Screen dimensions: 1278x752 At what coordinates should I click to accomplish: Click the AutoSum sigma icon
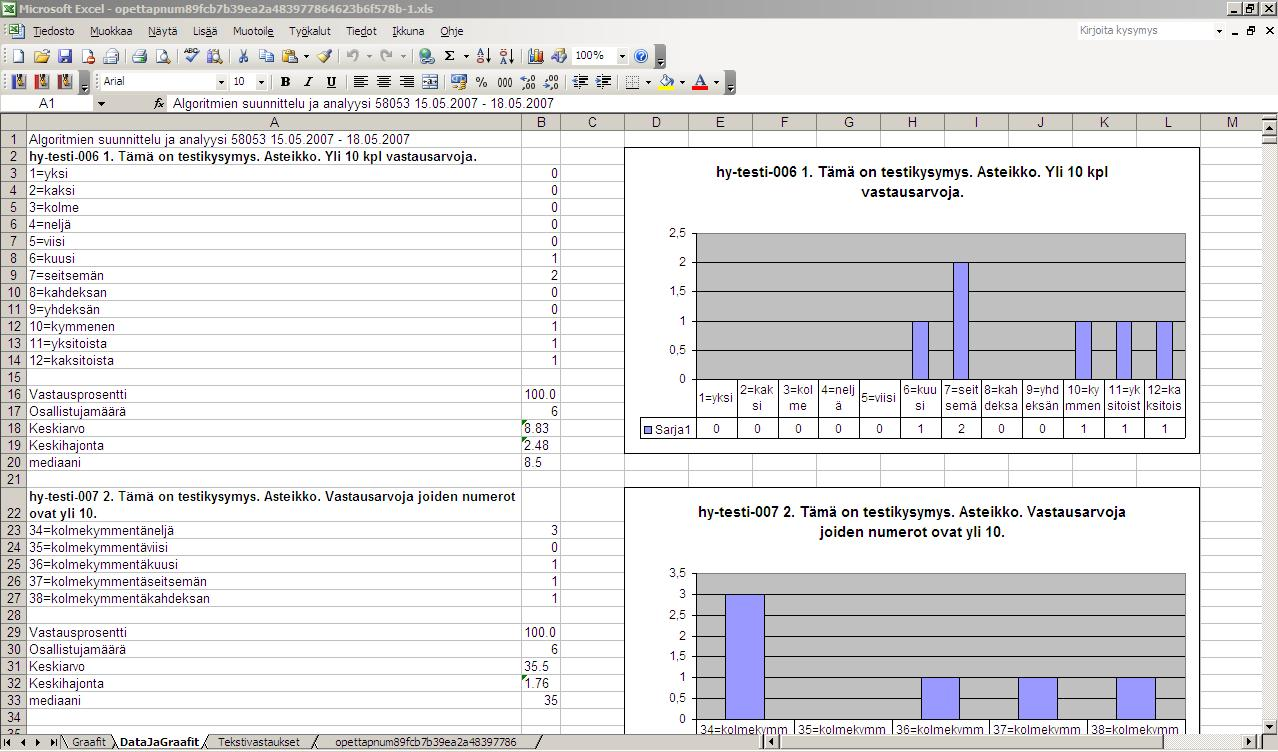(450, 56)
